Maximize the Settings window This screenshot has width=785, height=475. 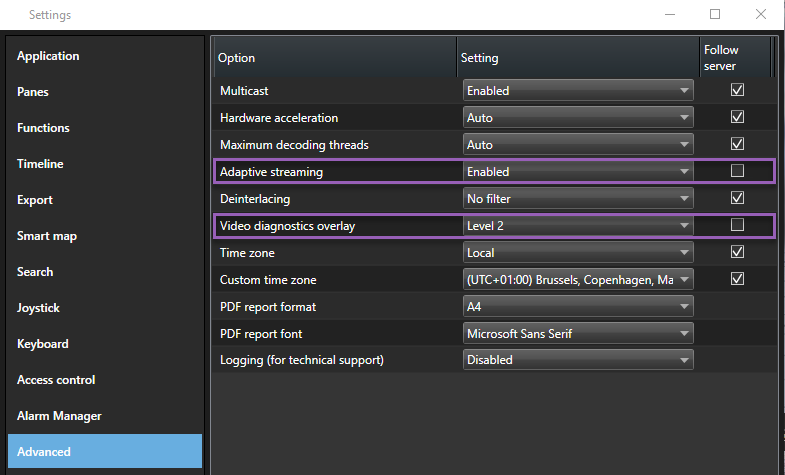pyautogui.click(x=714, y=15)
